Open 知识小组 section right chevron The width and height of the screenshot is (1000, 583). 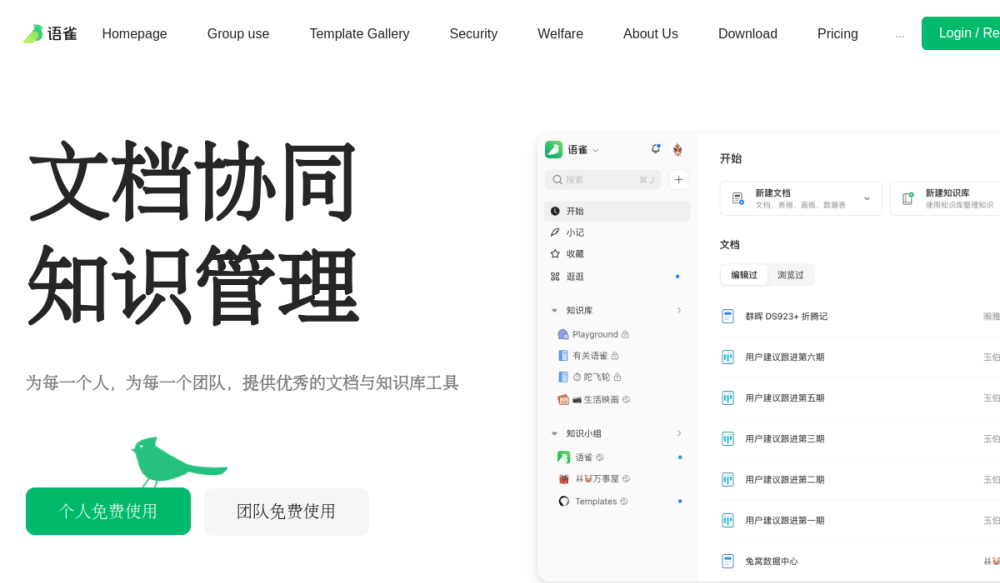(x=679, y=434)
